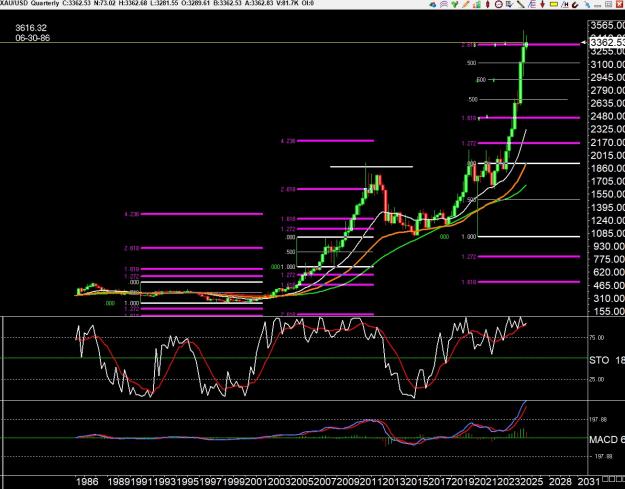625x489 pixels.
Task: Click the 1986 year label on time axis
Action: (87, 482)
